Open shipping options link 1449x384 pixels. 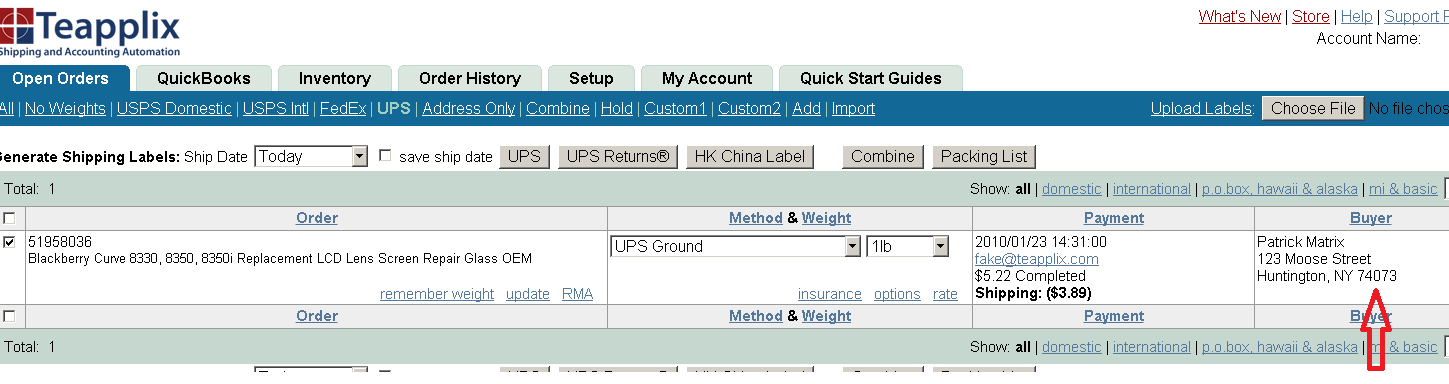[897, 294]
